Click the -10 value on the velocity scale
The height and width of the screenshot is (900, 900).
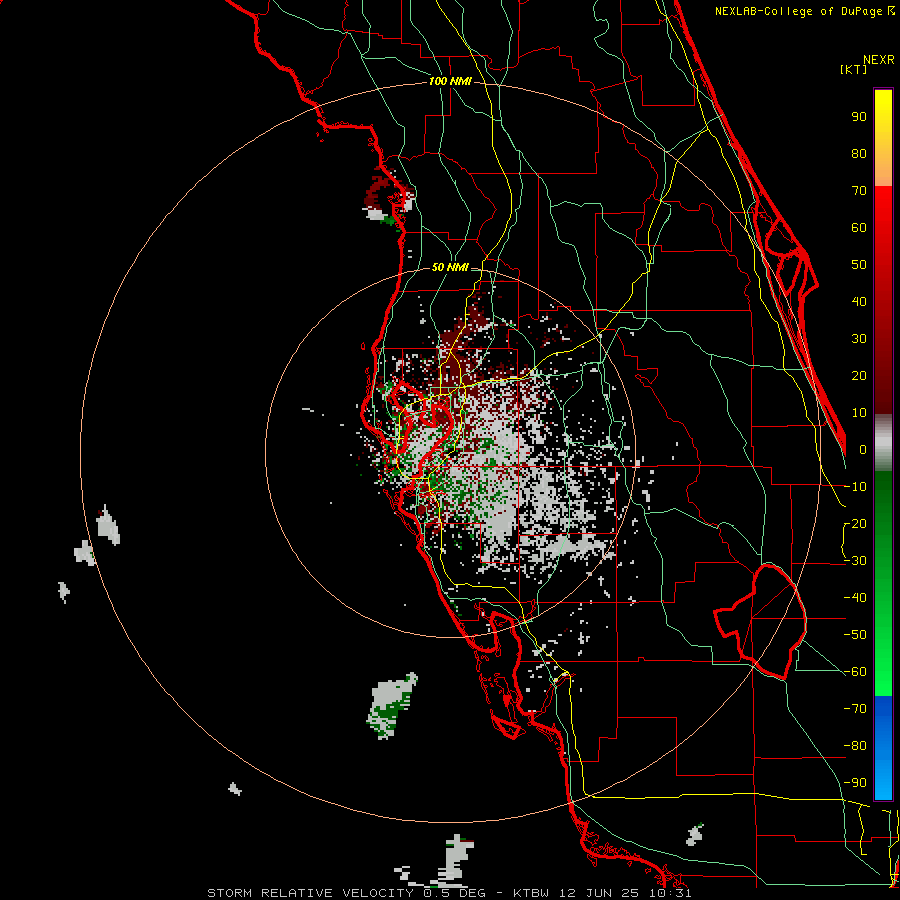[855, 487]
